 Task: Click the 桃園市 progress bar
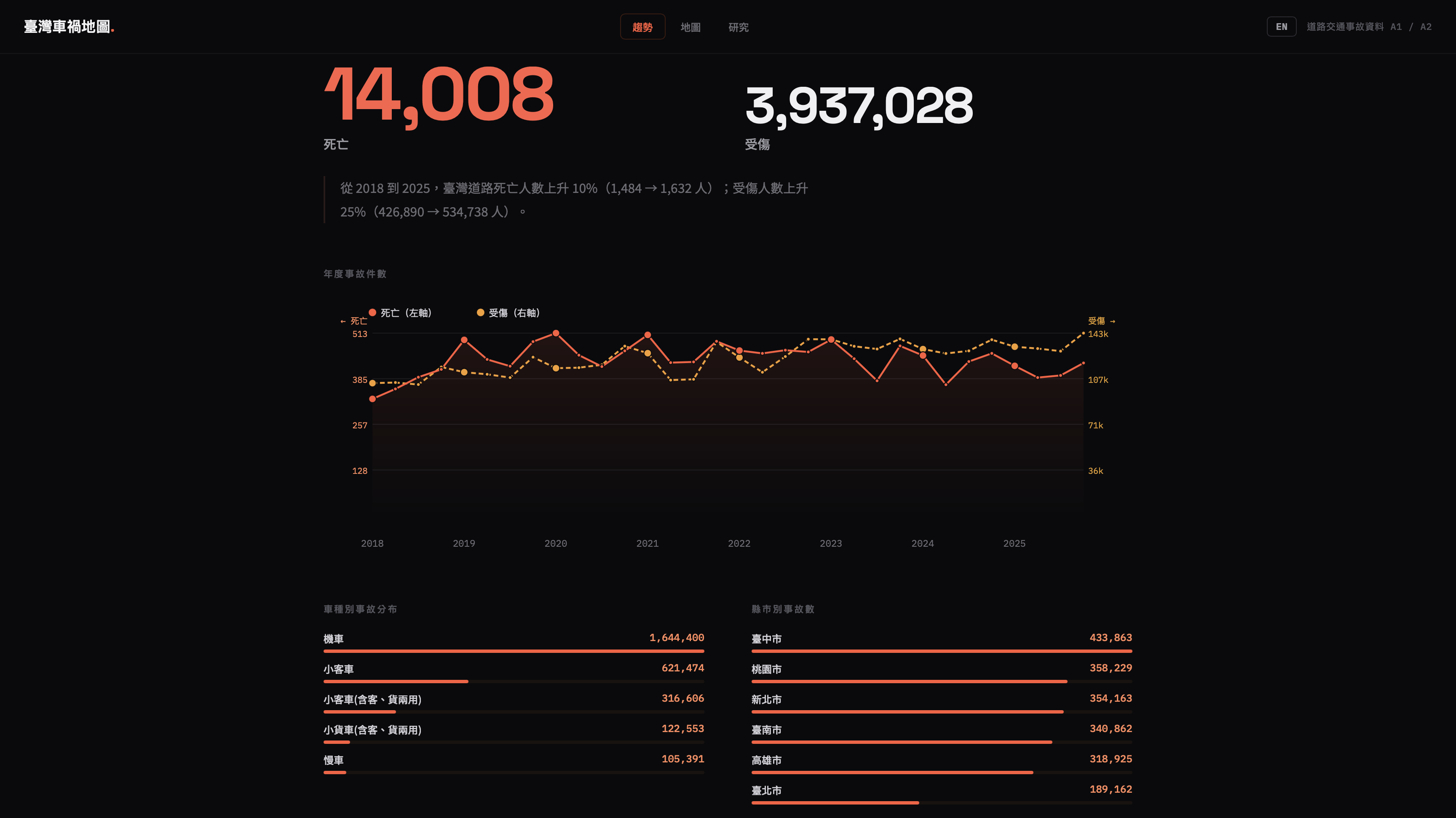[942, 681]
